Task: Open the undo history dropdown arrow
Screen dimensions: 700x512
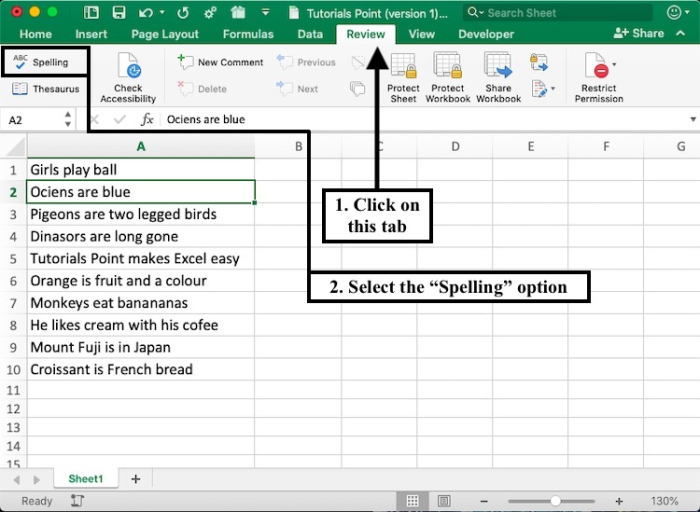Action: (162, 12)
